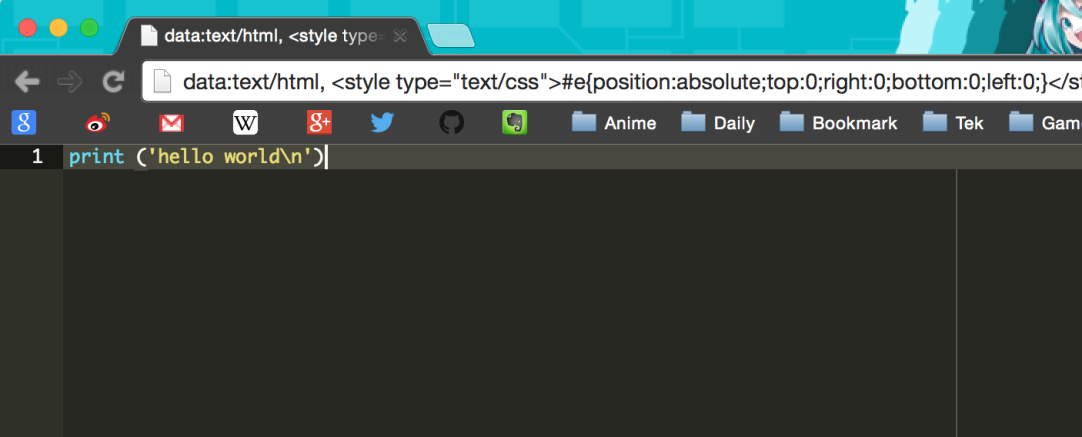Expand the Anime bookmarks folder
The width and height of the screenshot is (1082, 437).
pos(614,123)
